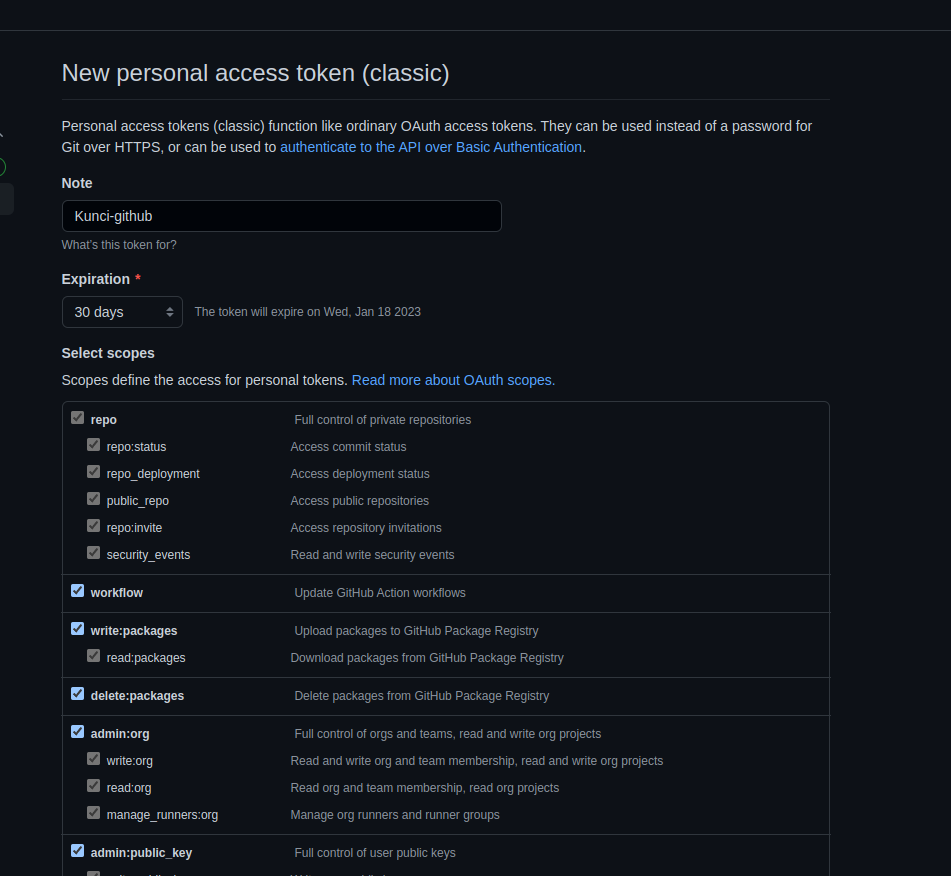Click the What's this token for link
The width and height of the screenshot is (951, 876).
pos(119,244)
